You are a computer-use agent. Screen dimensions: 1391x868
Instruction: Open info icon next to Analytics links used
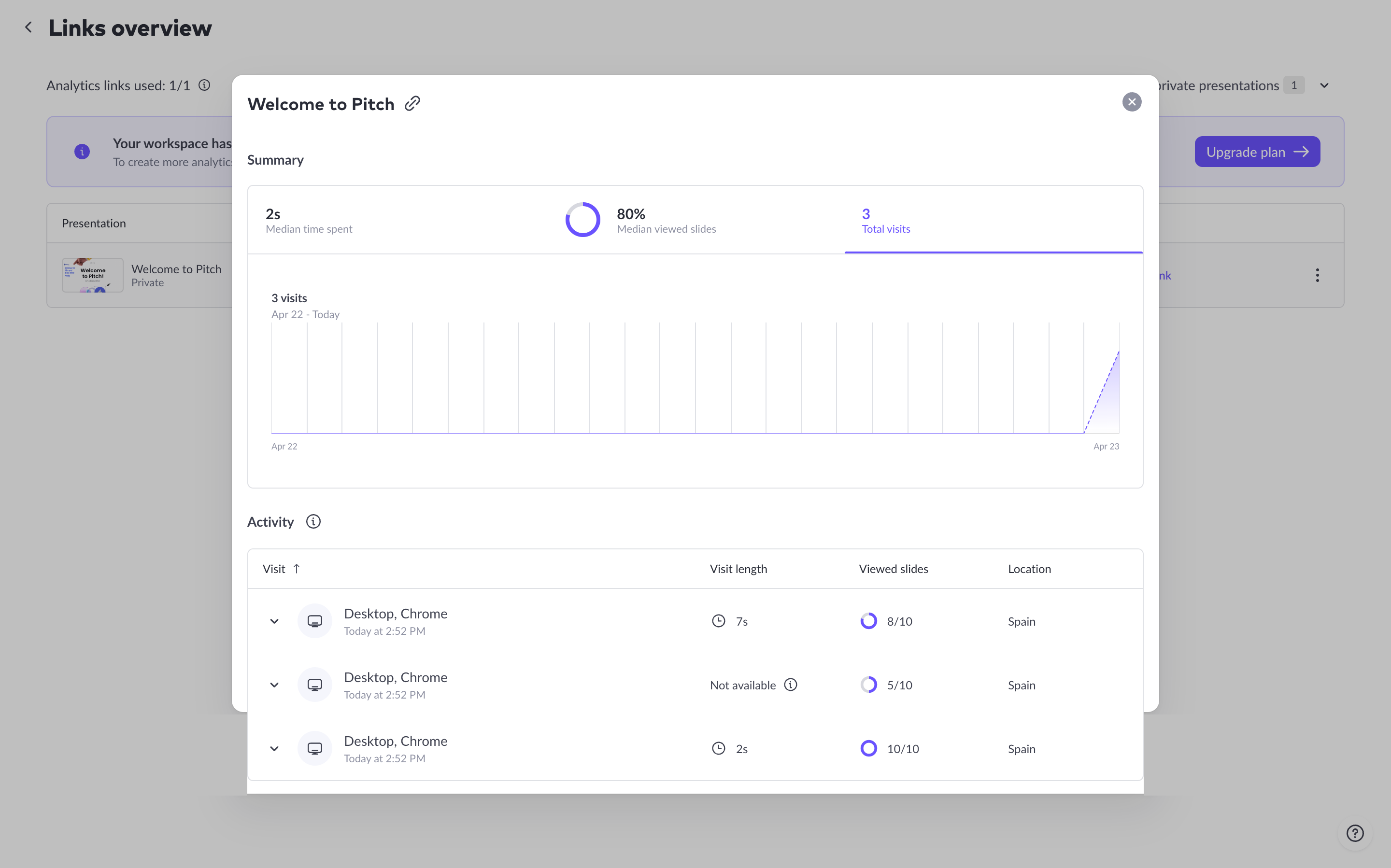coord(204,85)
